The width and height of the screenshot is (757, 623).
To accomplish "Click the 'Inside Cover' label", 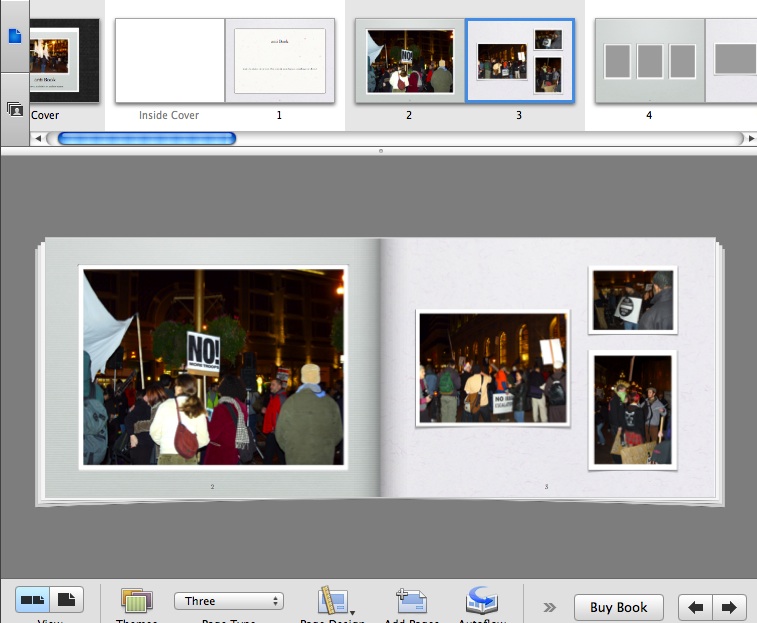I will (x=169, y=115).
